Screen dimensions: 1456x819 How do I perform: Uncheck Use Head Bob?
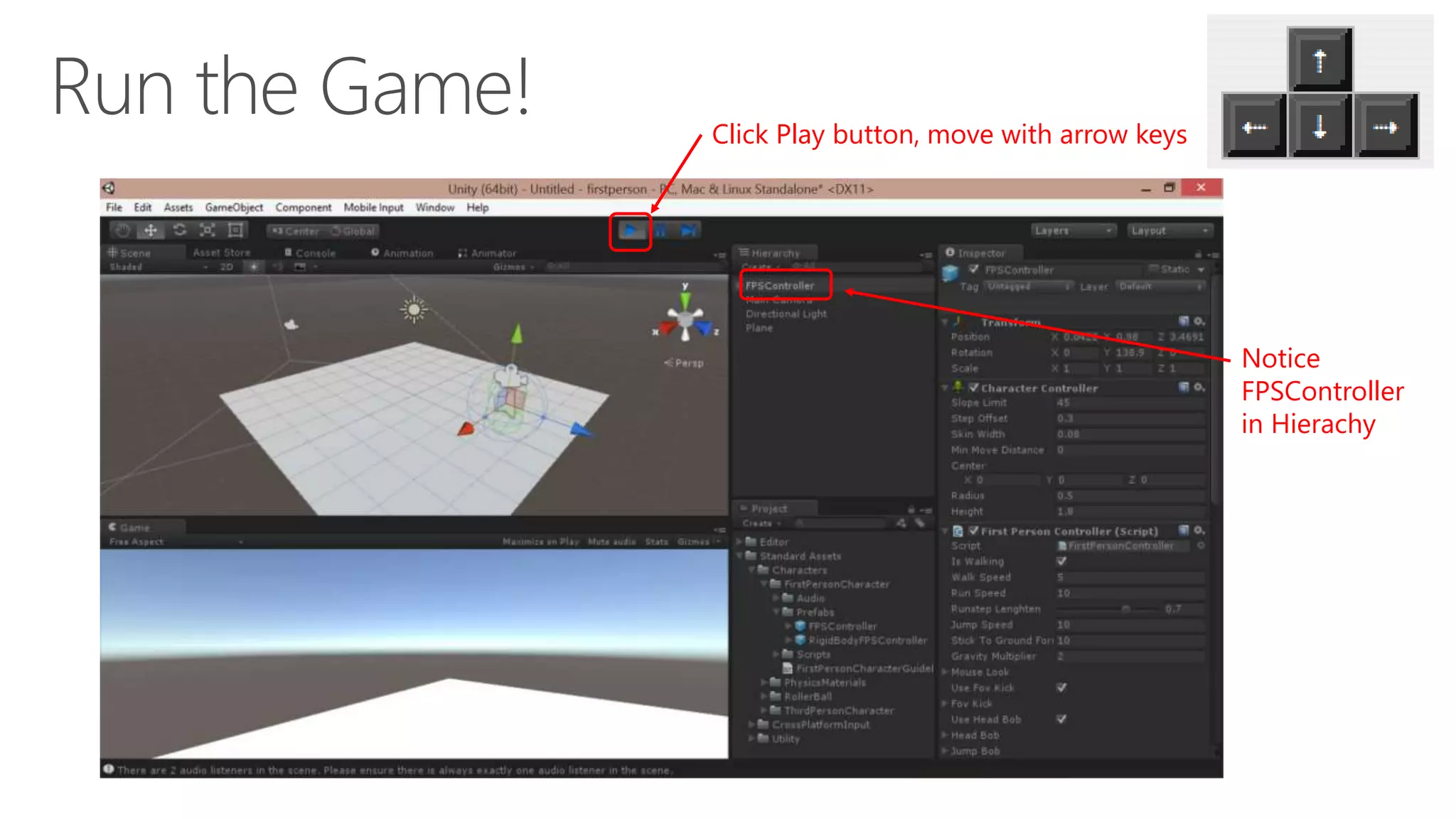pos(1061,719)
